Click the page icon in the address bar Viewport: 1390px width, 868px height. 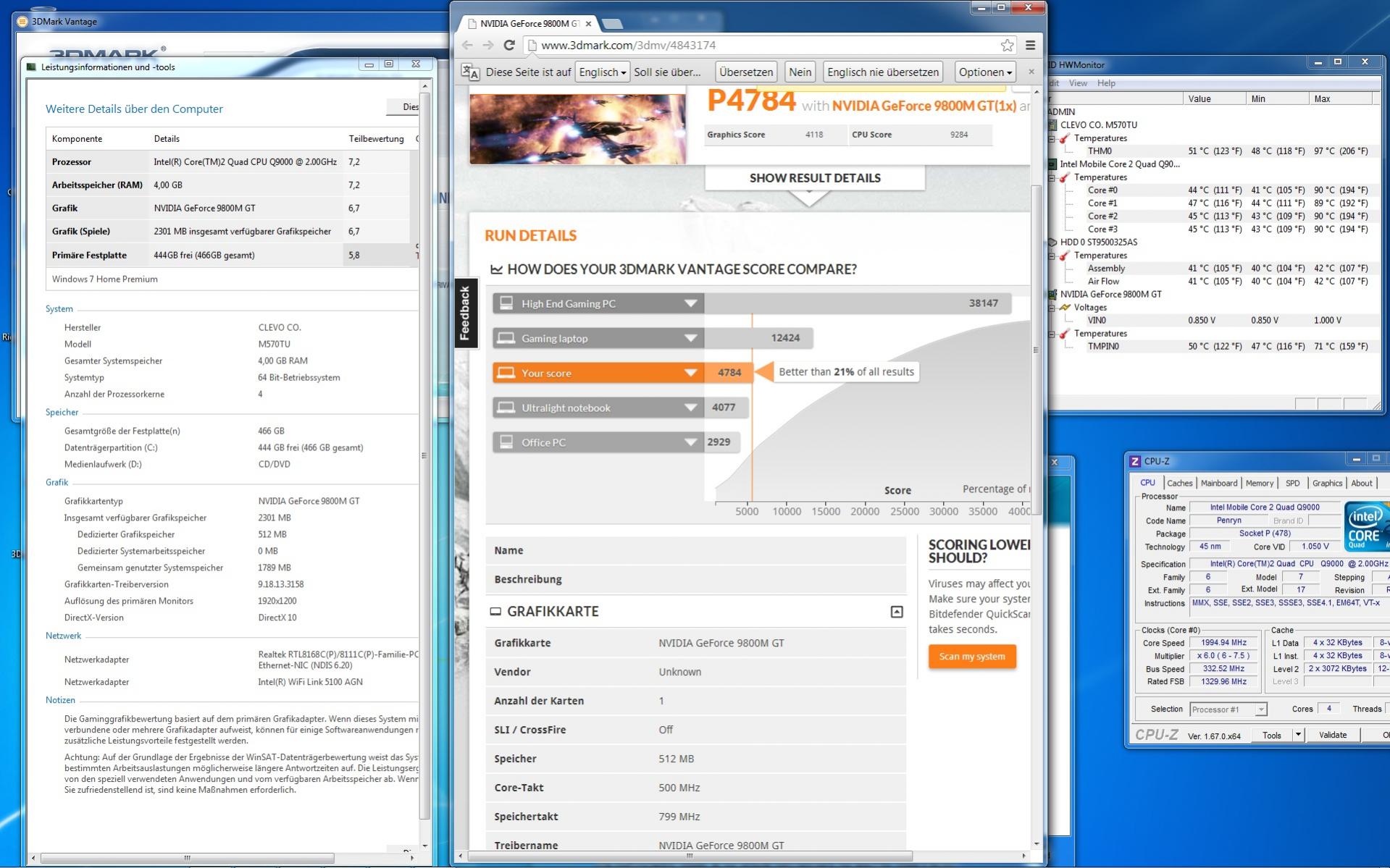[532, 46]
